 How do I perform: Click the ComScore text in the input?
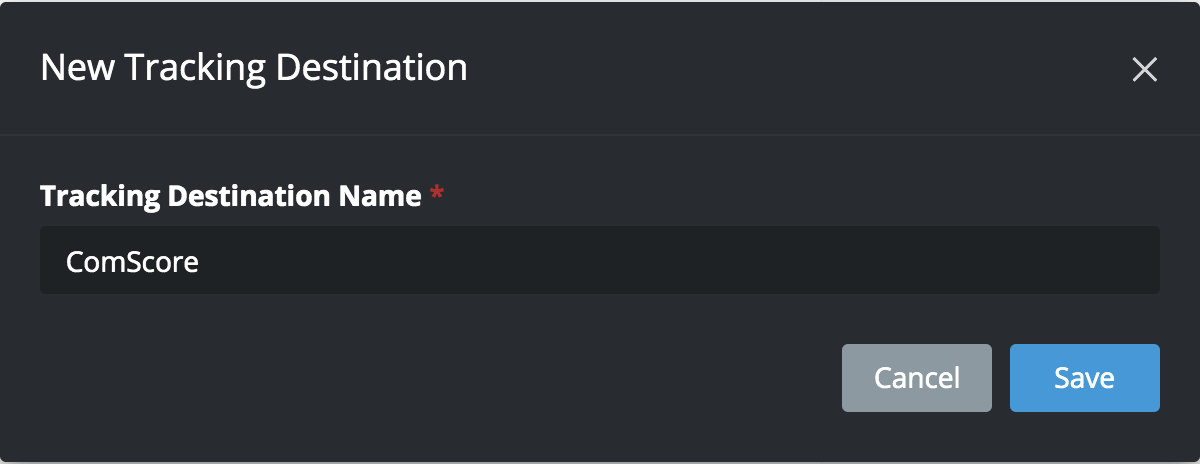pyautogui.click(x=132, y=262)
